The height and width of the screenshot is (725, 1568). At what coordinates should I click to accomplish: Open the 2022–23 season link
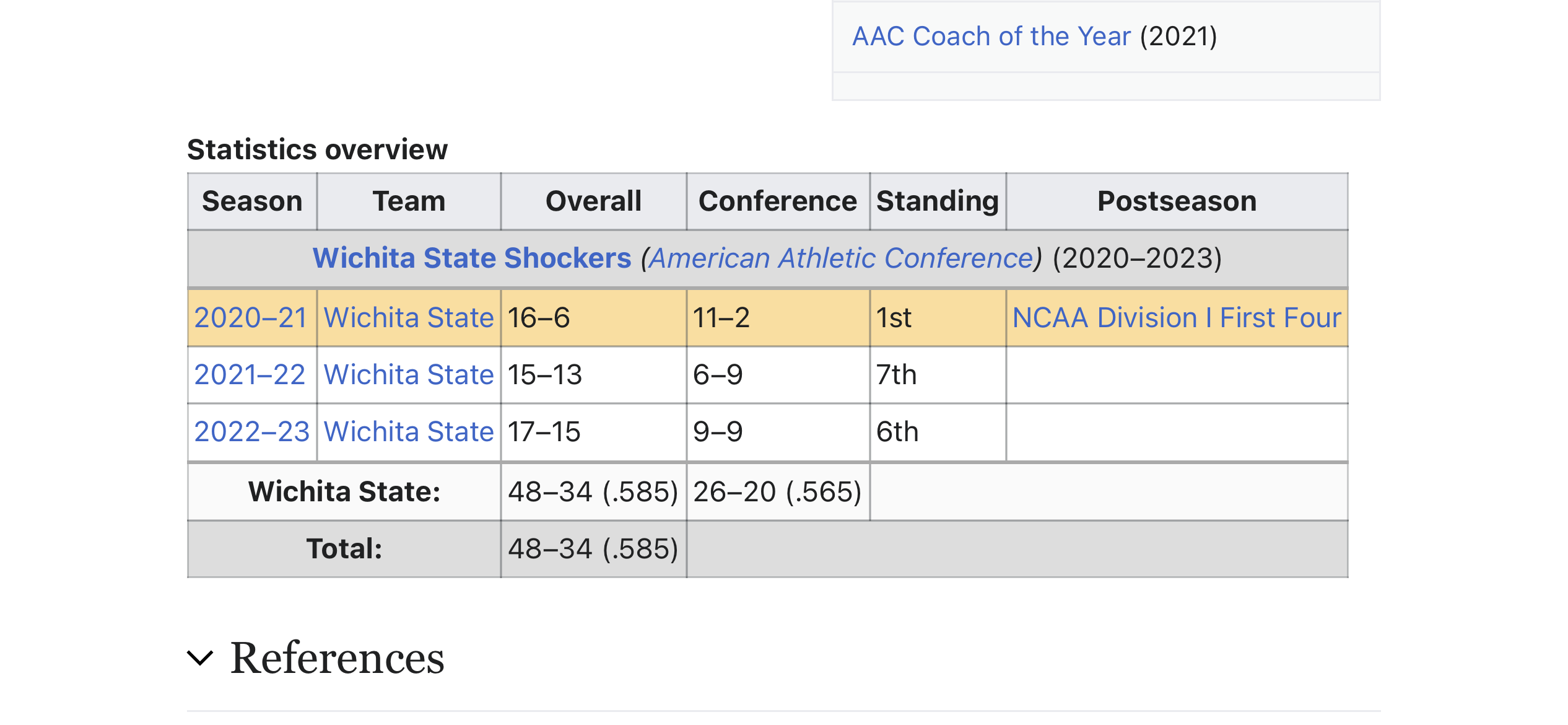pos(251,432)
